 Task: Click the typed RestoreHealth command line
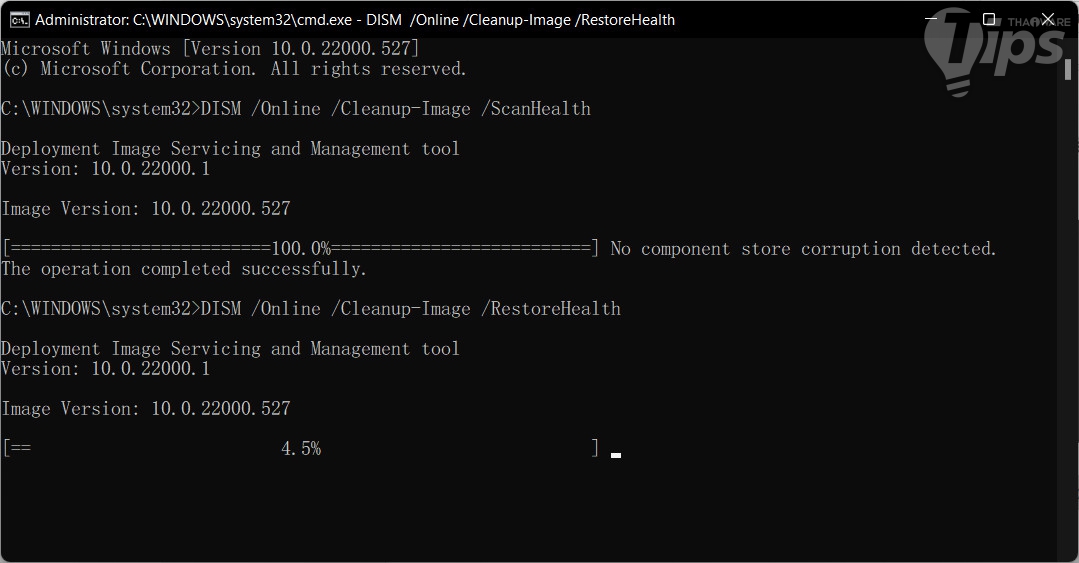coord(311,309)
